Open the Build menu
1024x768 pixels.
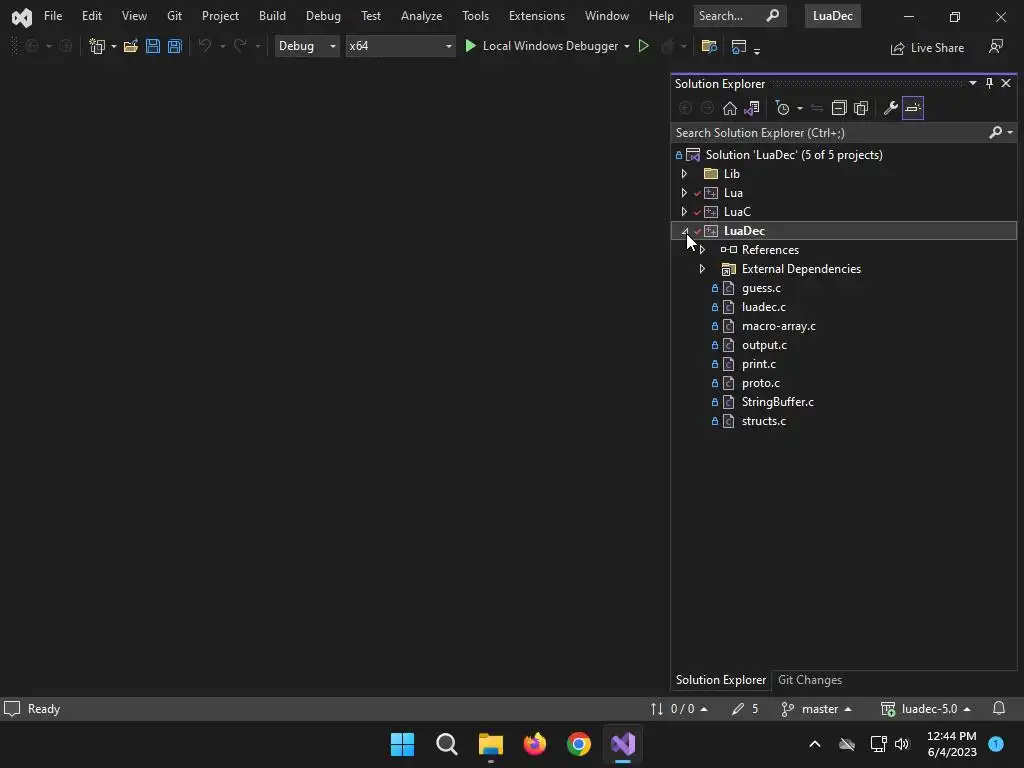pyautogui.click(x=272, y=16)
